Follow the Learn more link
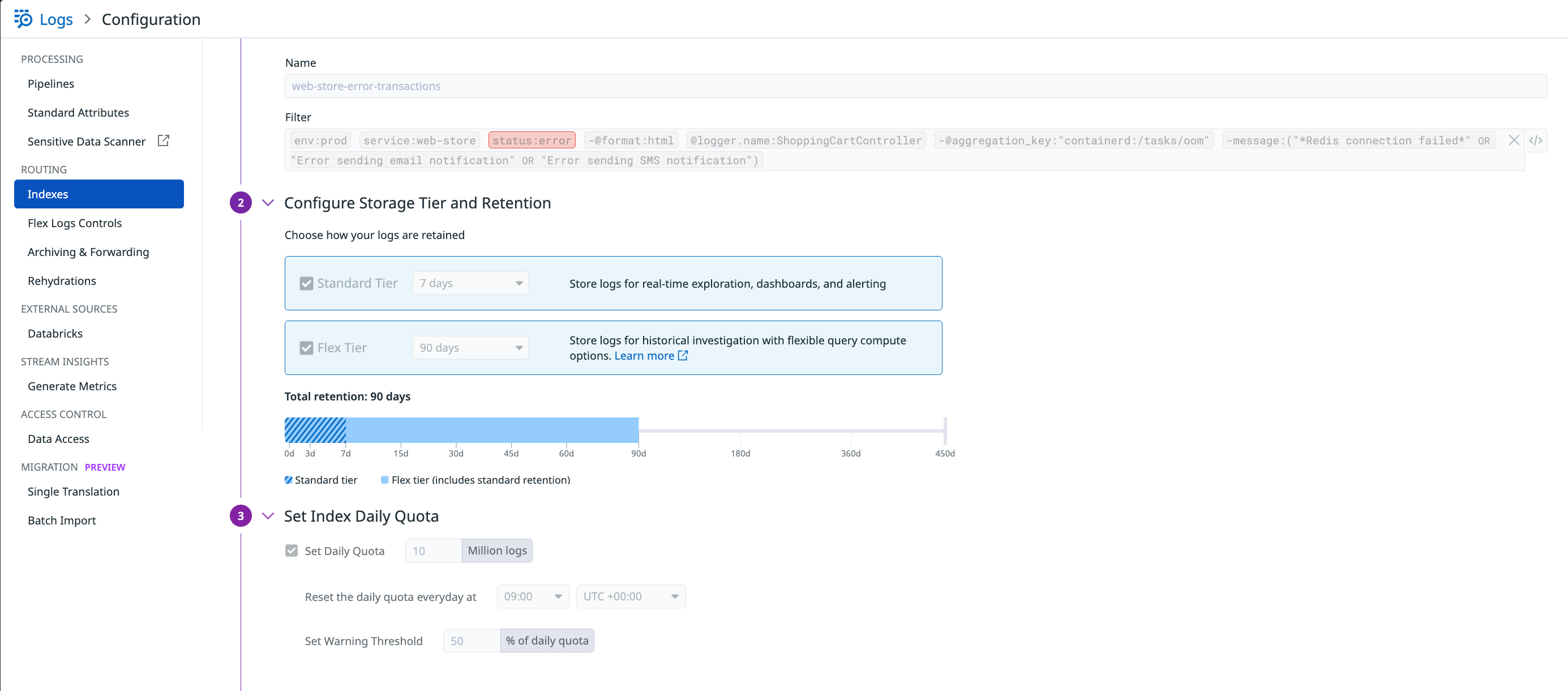The width and height of the screenshot is (1568, 691). pos(644,356)
